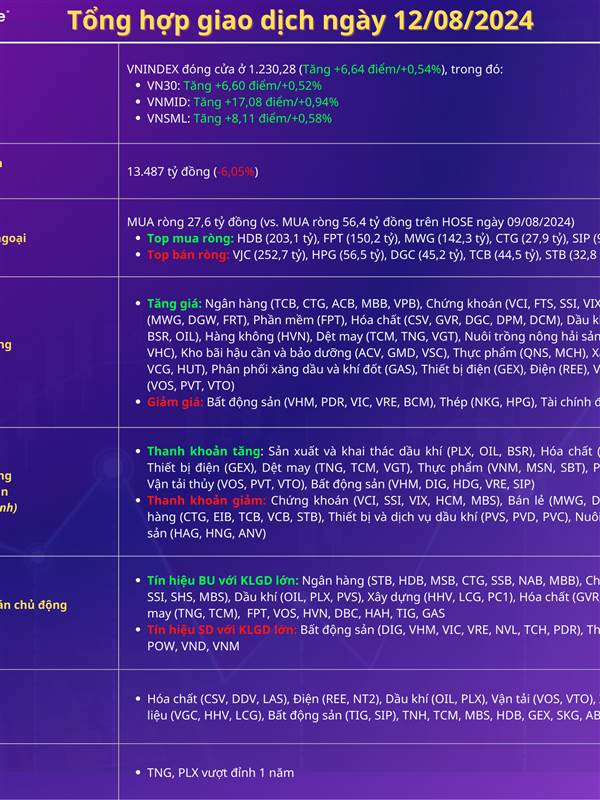Click "Thiết bị và dịch vụ dầu khí (PVS, PVD, PVC)"

(449, 516)
